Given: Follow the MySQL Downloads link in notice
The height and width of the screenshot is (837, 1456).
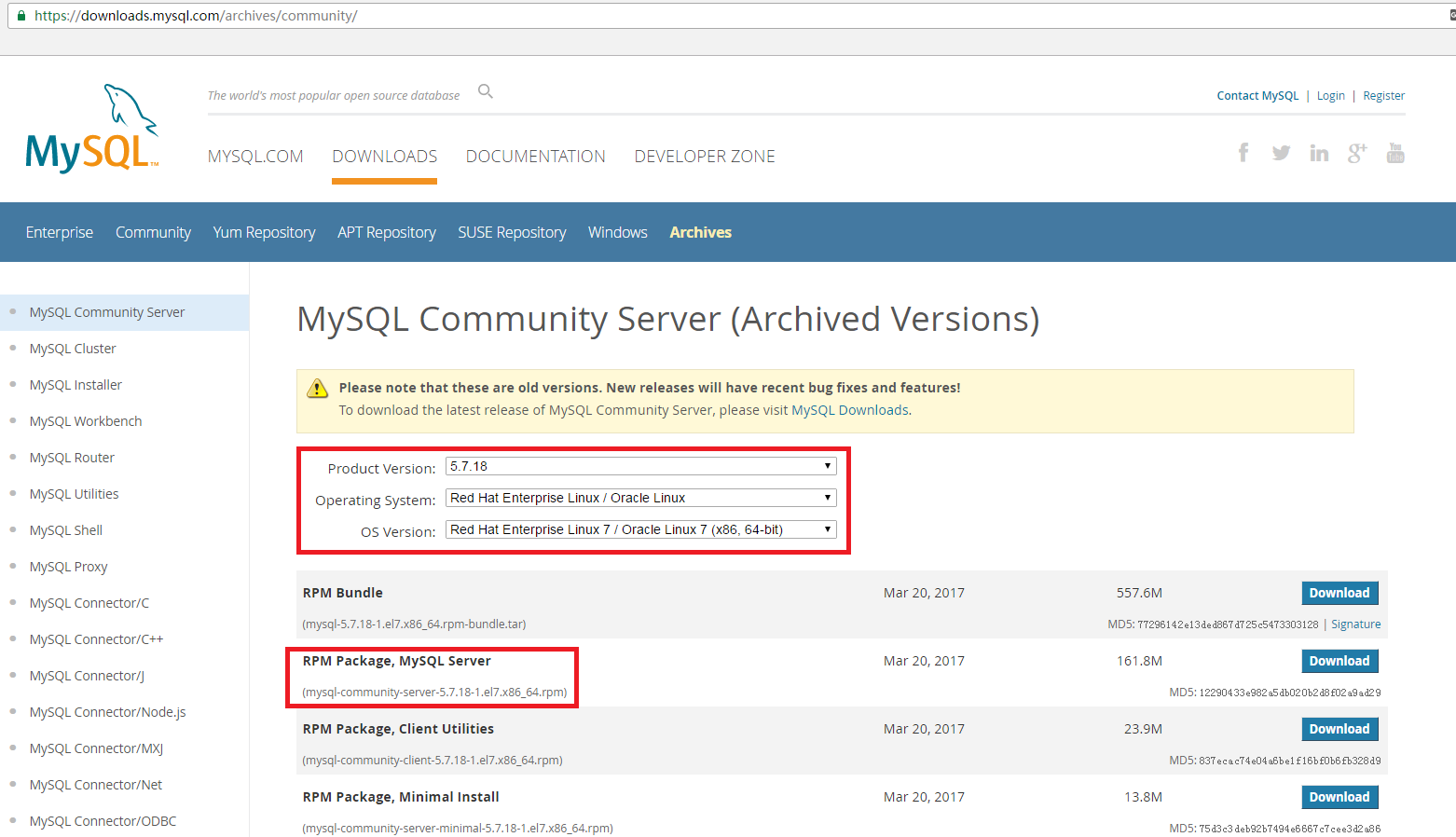Looking at the screenshot, I should 850,410.
